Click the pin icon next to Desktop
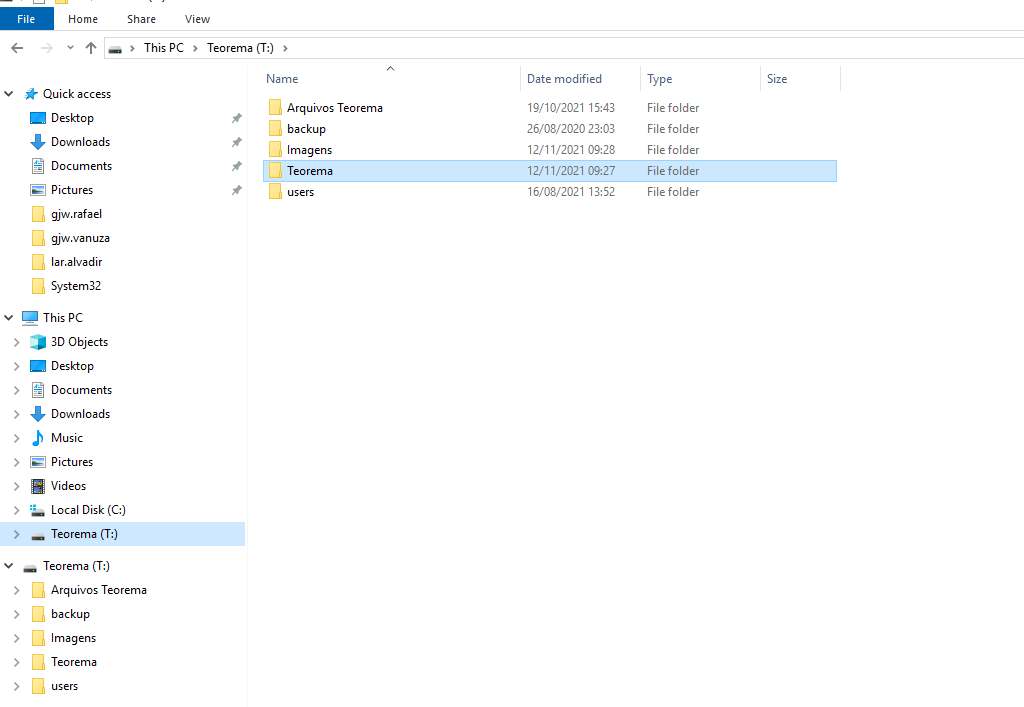The image size is (1024, 707). coord(236,118)
